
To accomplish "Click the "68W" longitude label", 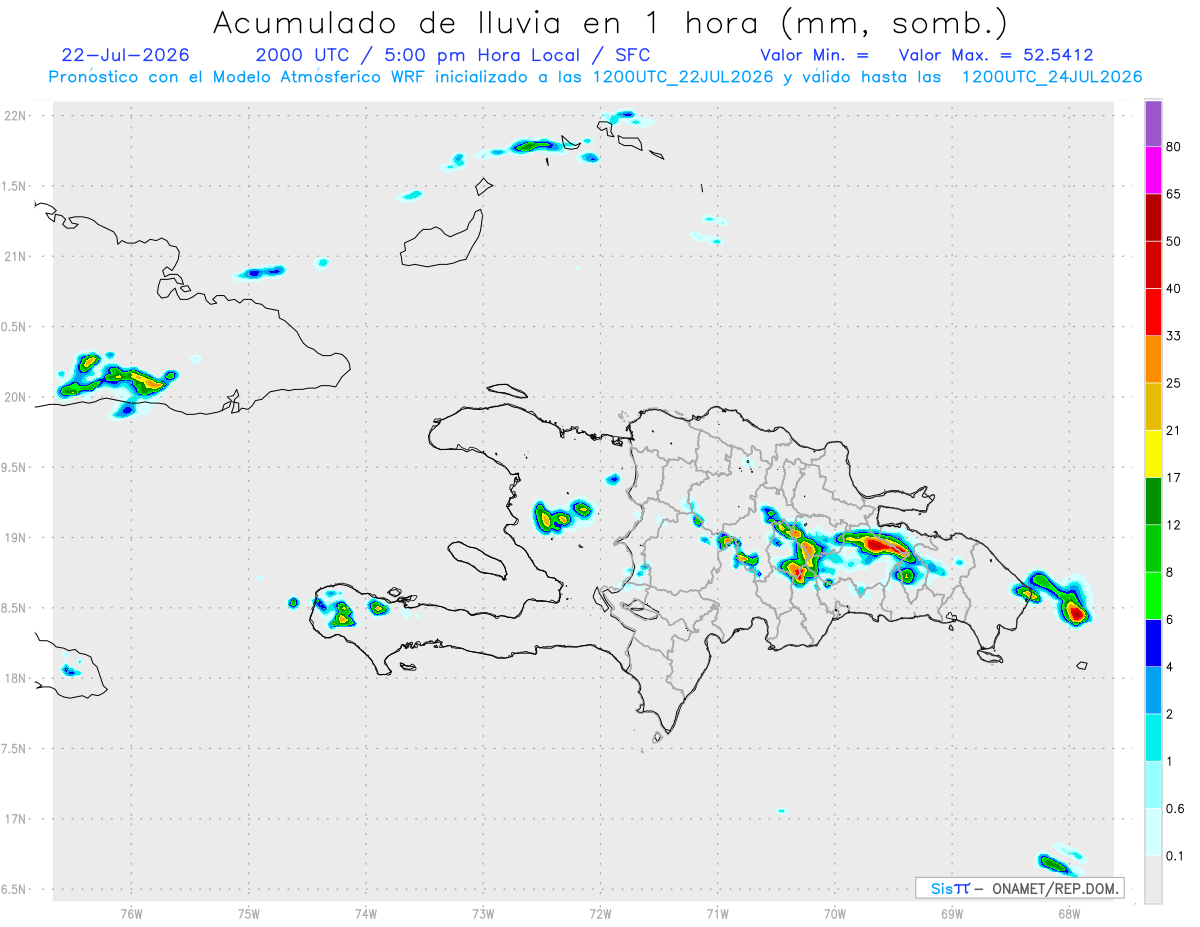I will tap(1069, 913).
